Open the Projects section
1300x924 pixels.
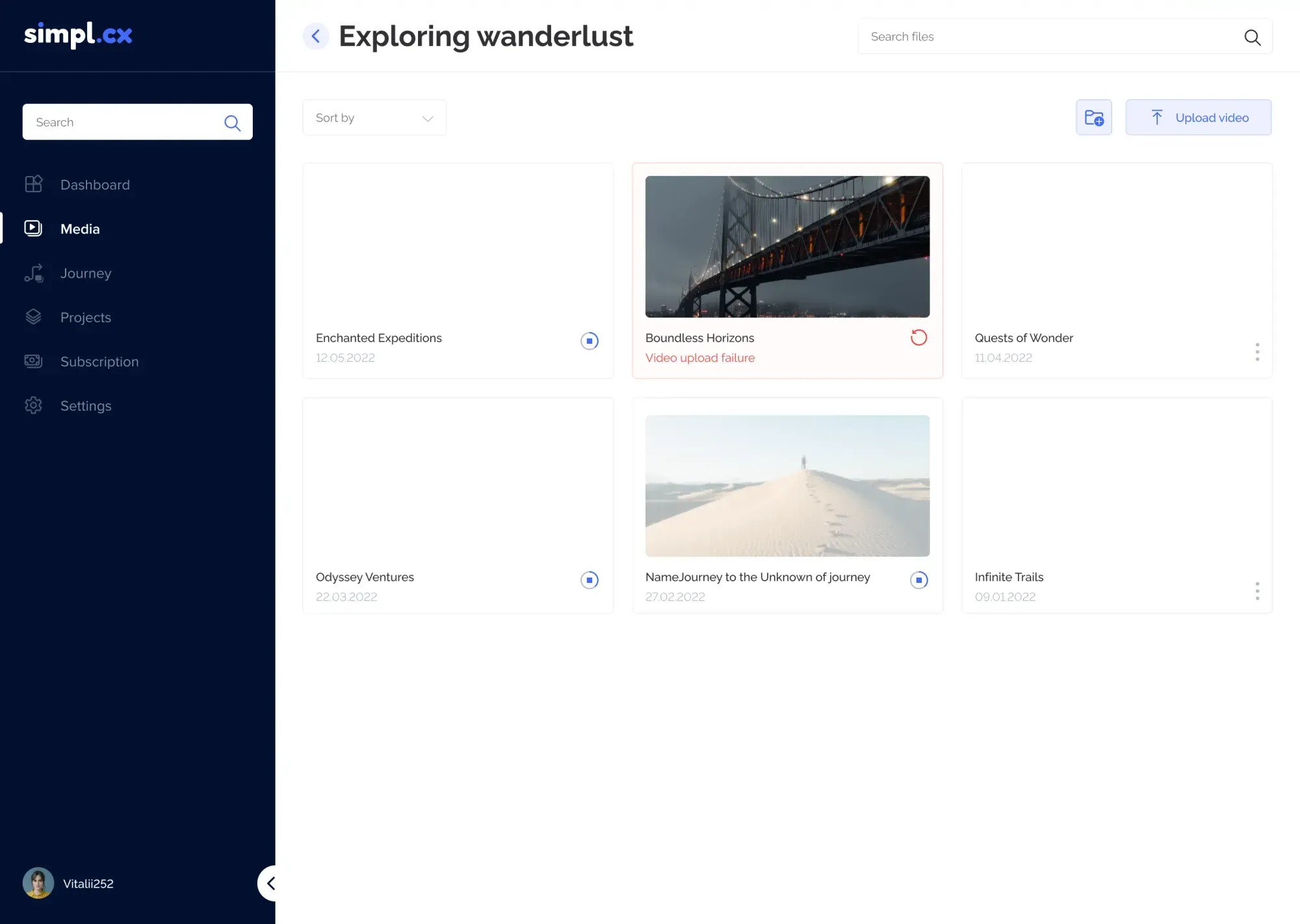tap(85, 317)
